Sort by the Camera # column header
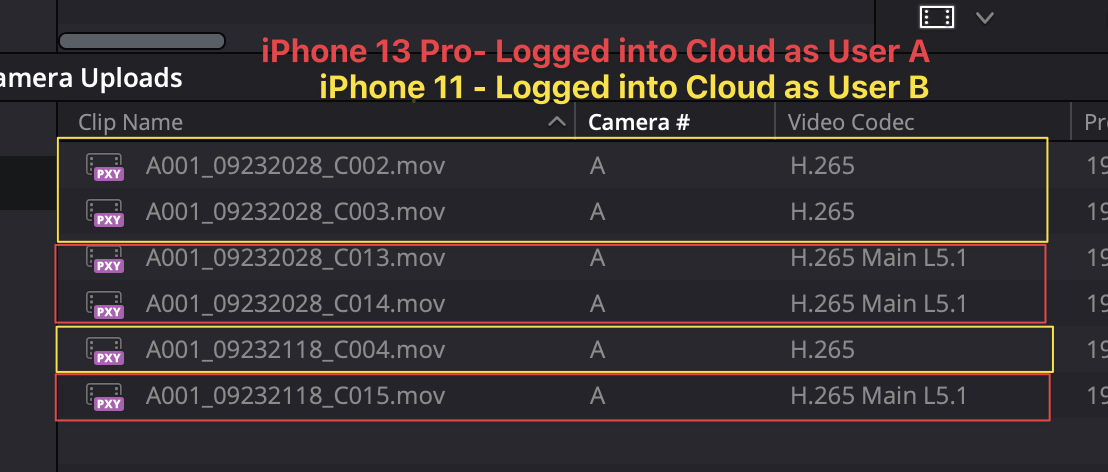This screenshot has height=472, width=1108. click(639, 122)
